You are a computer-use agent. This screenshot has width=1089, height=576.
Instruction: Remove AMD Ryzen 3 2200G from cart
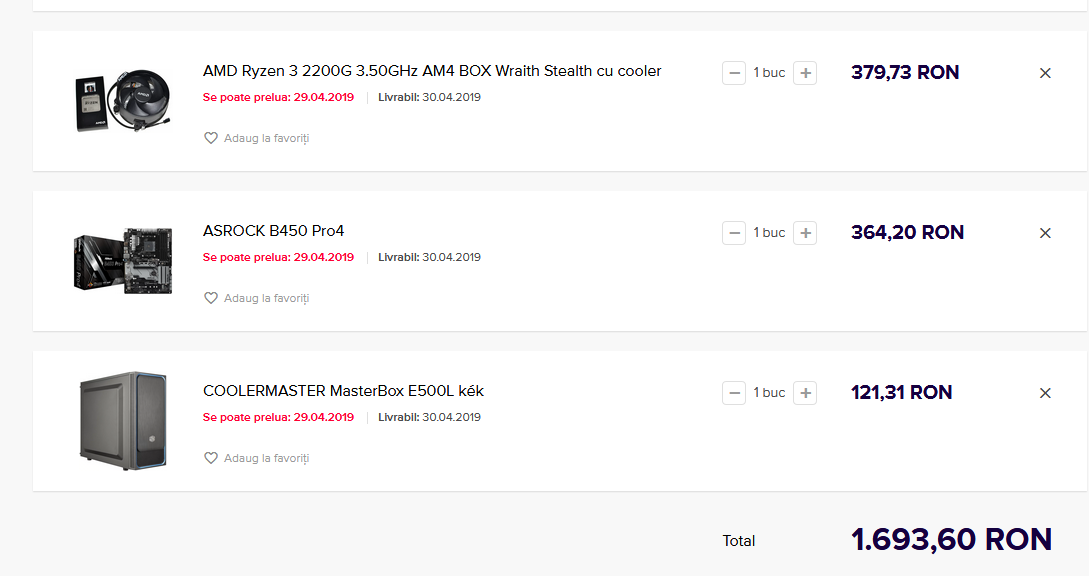(1045, 73)
